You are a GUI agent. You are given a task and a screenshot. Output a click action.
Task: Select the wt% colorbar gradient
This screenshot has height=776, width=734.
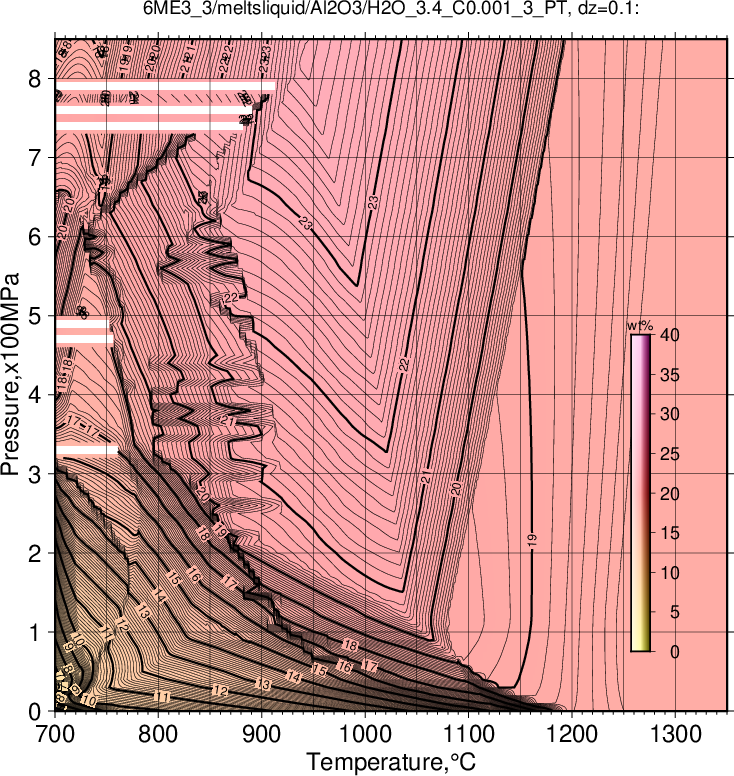click(x=640, y=493)
